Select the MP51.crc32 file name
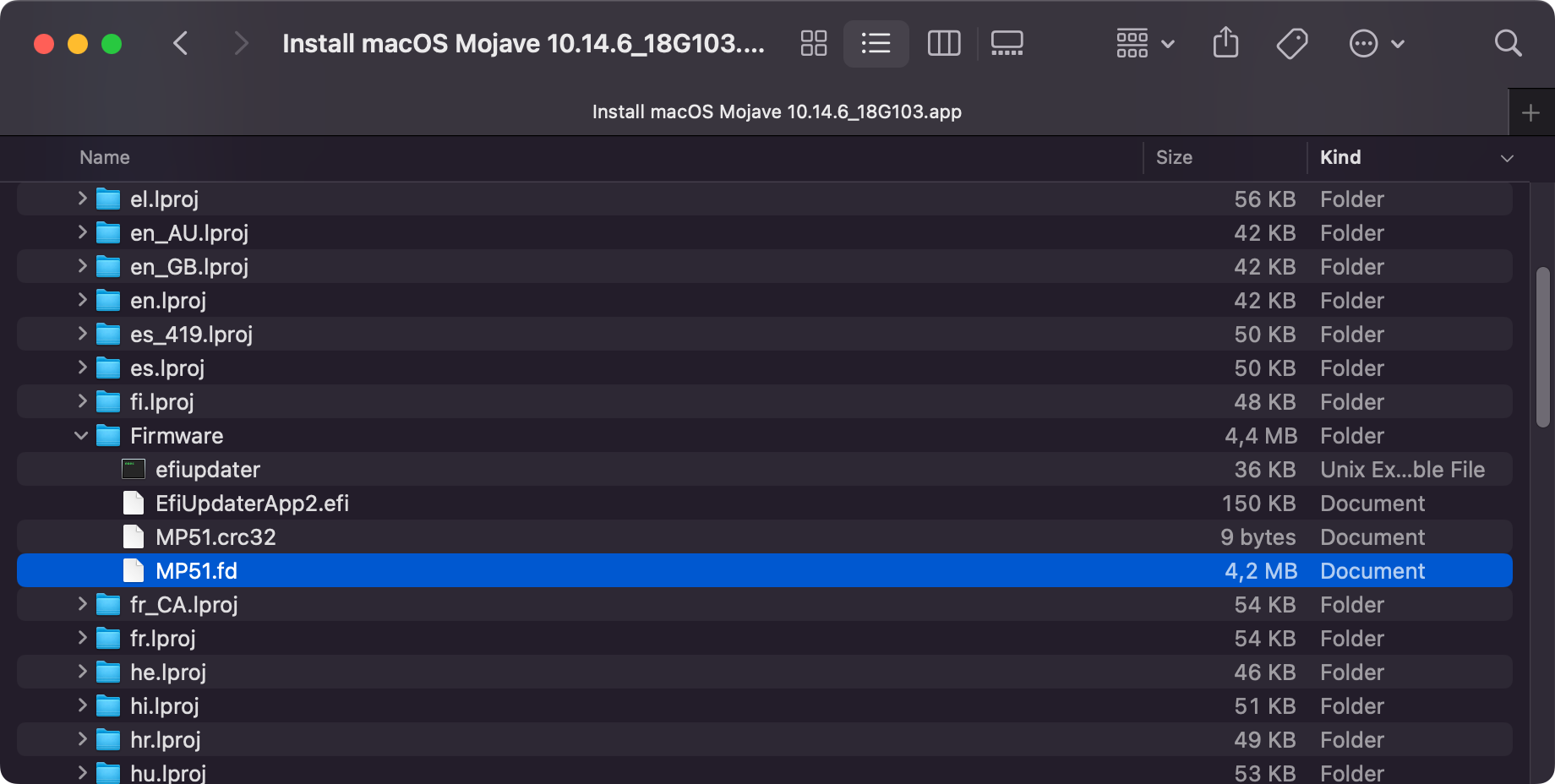The image size is (1555, 784). [216, 537]
